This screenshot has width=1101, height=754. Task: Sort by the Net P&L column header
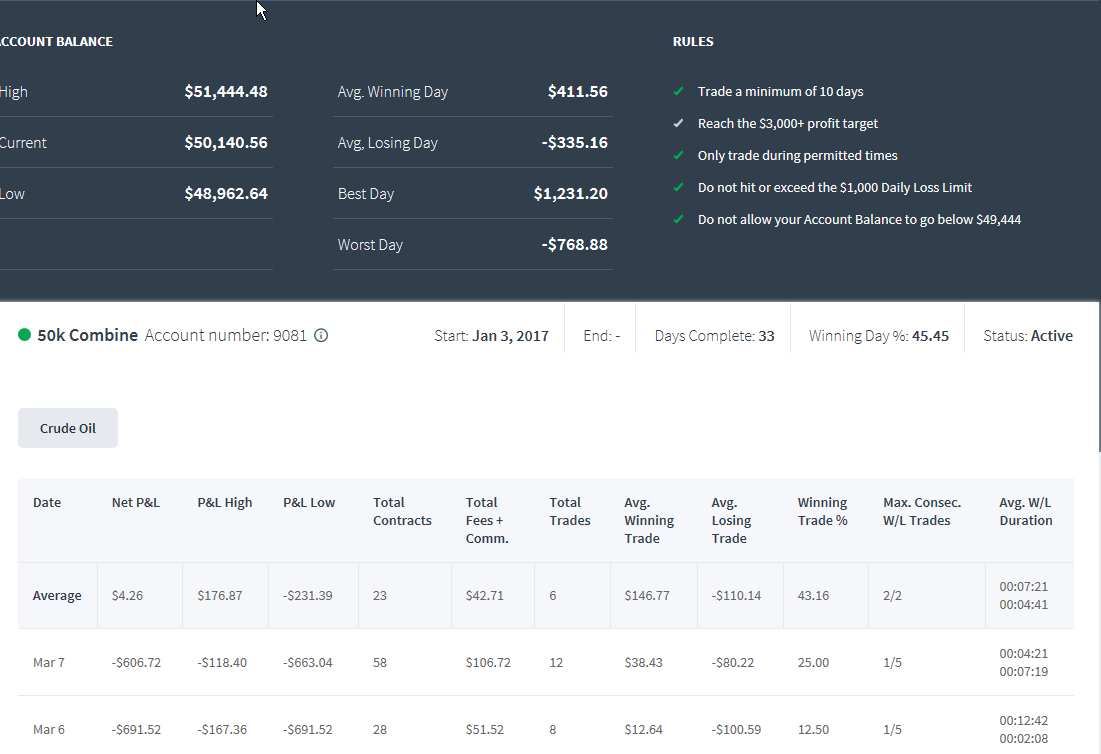136,503
